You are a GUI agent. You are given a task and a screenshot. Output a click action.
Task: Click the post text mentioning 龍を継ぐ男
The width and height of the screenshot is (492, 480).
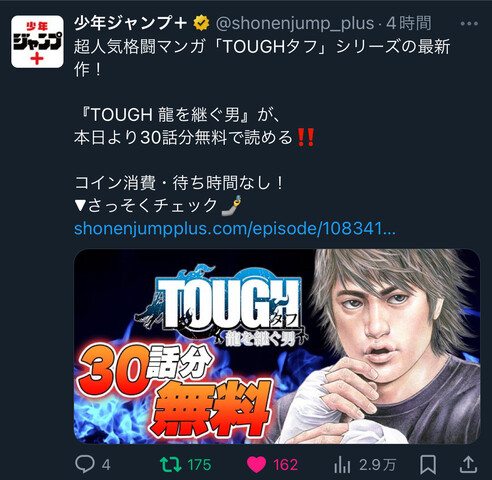(178, 115)
